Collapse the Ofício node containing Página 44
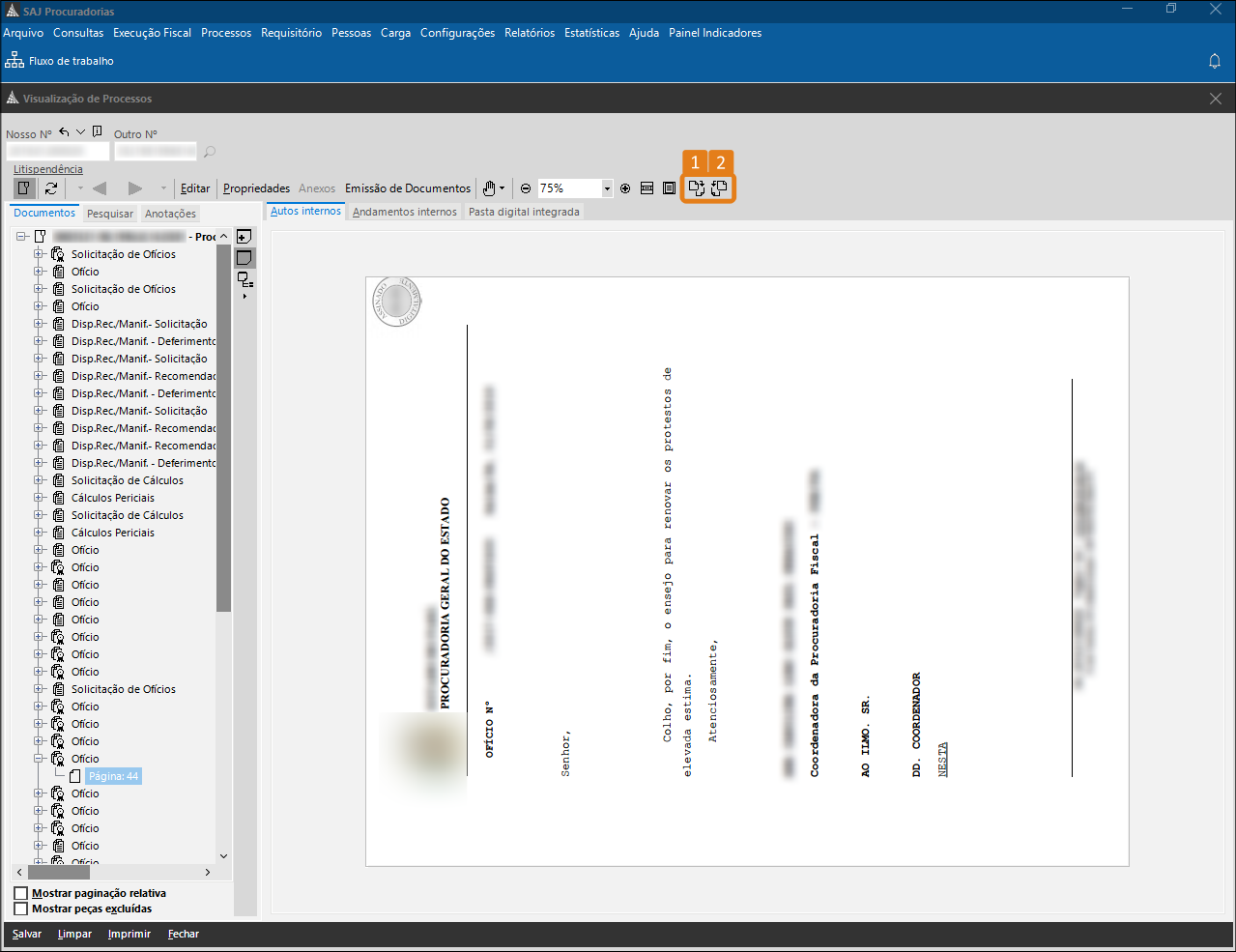Image resolution: width=1236 pixels, height=952 pixels. tap(40, 759)
